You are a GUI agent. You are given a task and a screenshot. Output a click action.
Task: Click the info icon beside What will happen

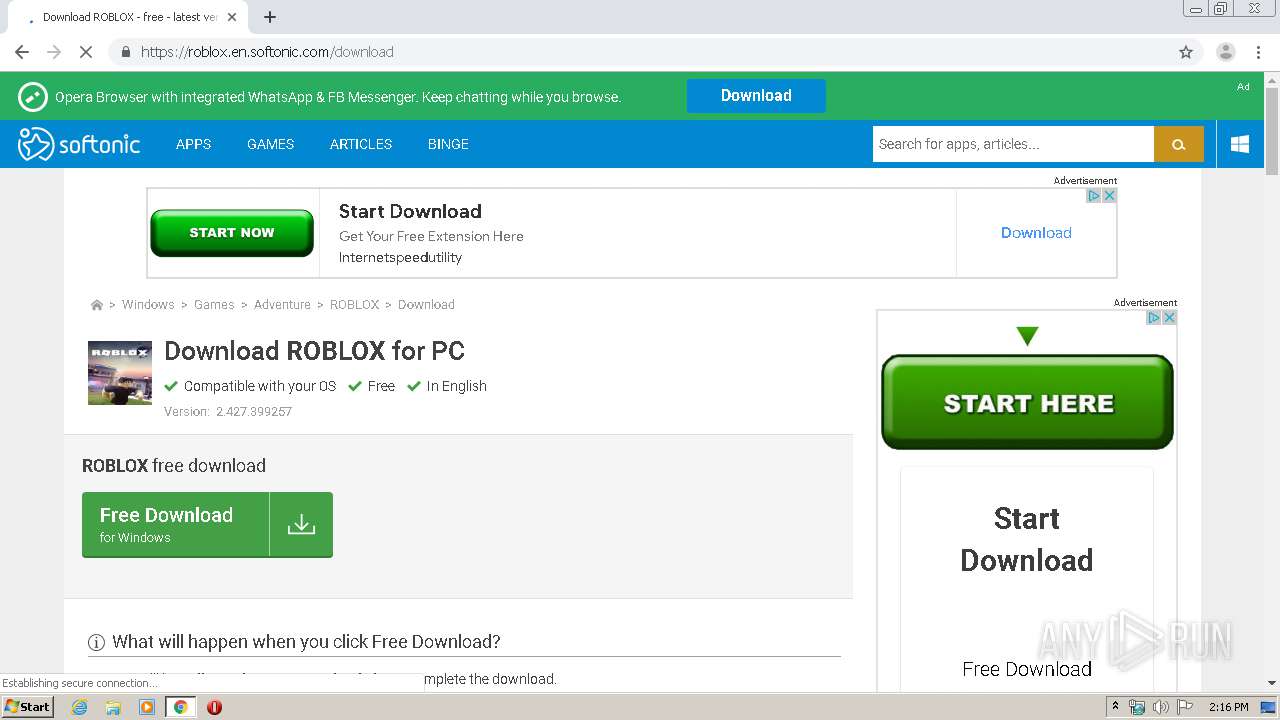coord(96,642)
